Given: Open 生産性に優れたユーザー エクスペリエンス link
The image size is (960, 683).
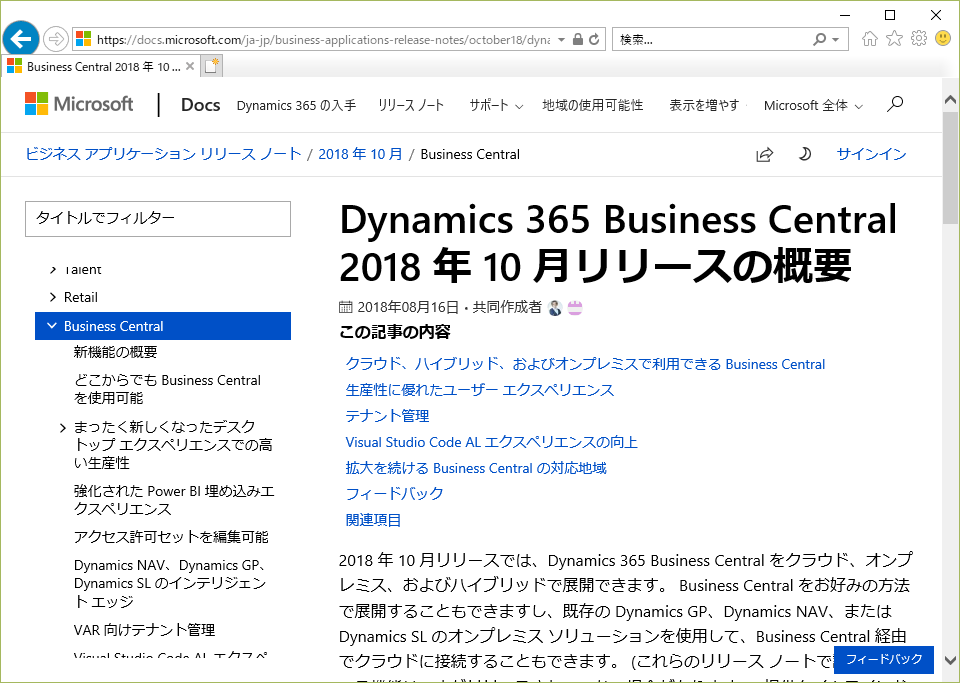Looking at the screenshot, I should click(x=479, y=390).
